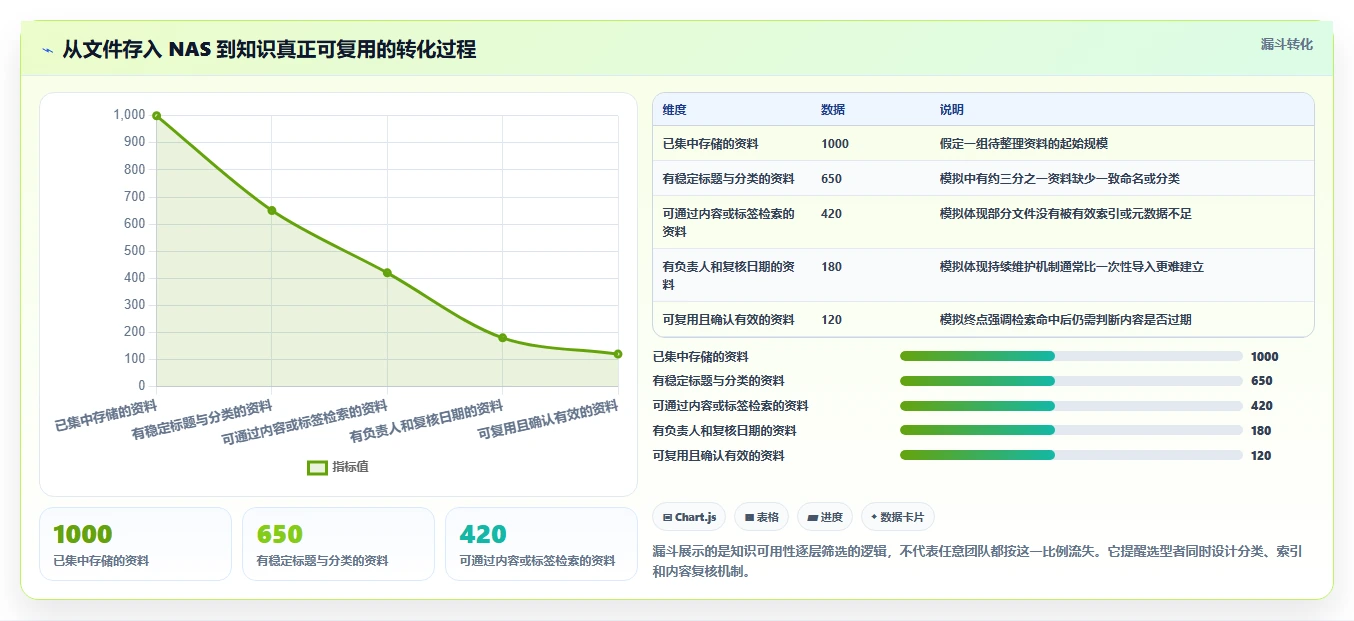Image resolution: width=1354 pixels, height=621 pixels.
Task: Click the progress list label 可复用且确认有效的资料
Action: click(718, 456)
